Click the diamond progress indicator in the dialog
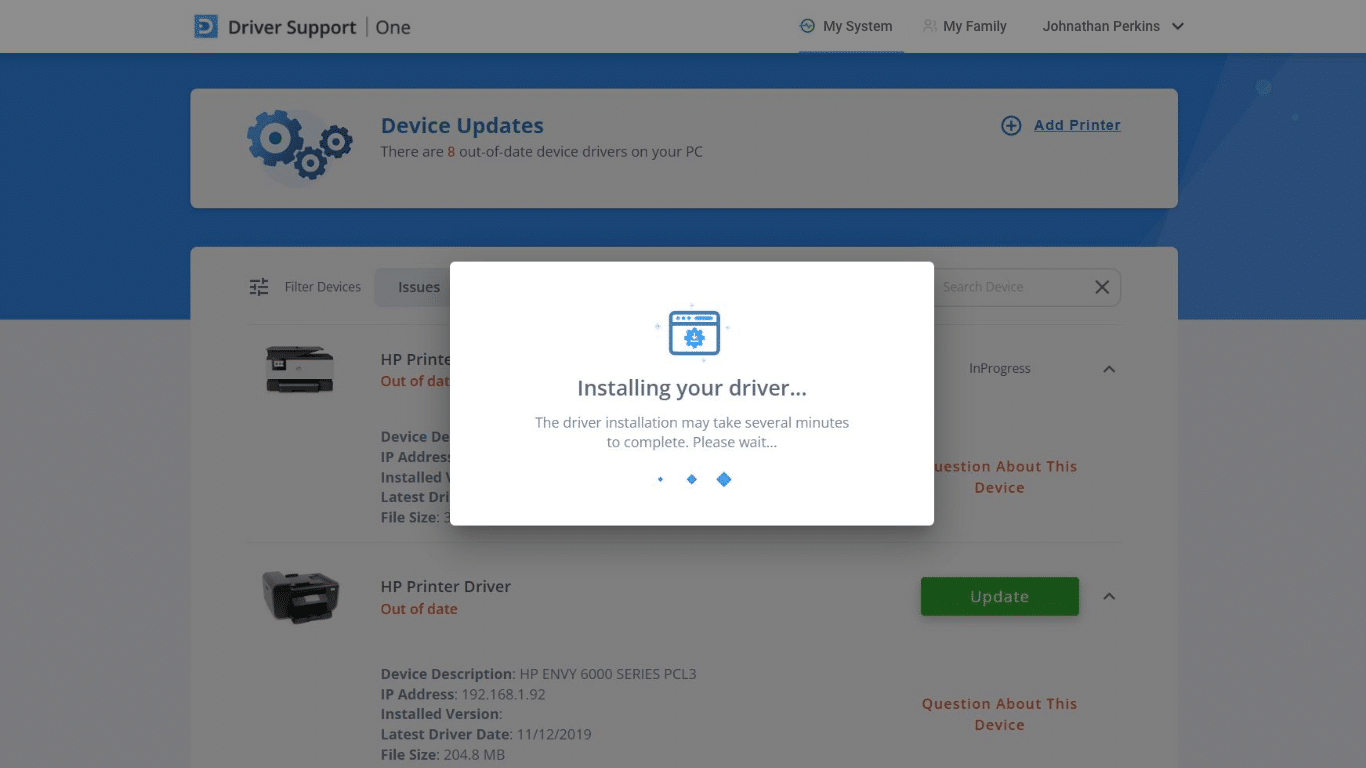 click(x=692, y=479)
